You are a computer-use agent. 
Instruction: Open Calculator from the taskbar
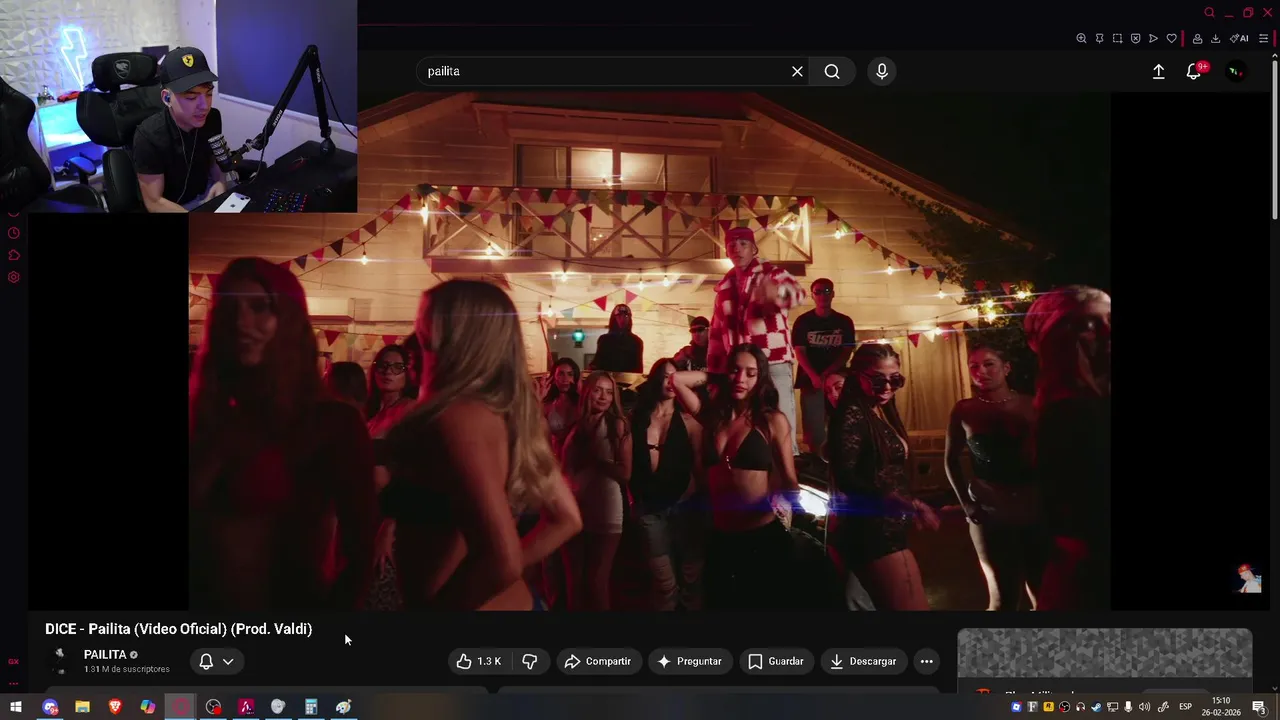pyautogui.click(x=311, y=707)
